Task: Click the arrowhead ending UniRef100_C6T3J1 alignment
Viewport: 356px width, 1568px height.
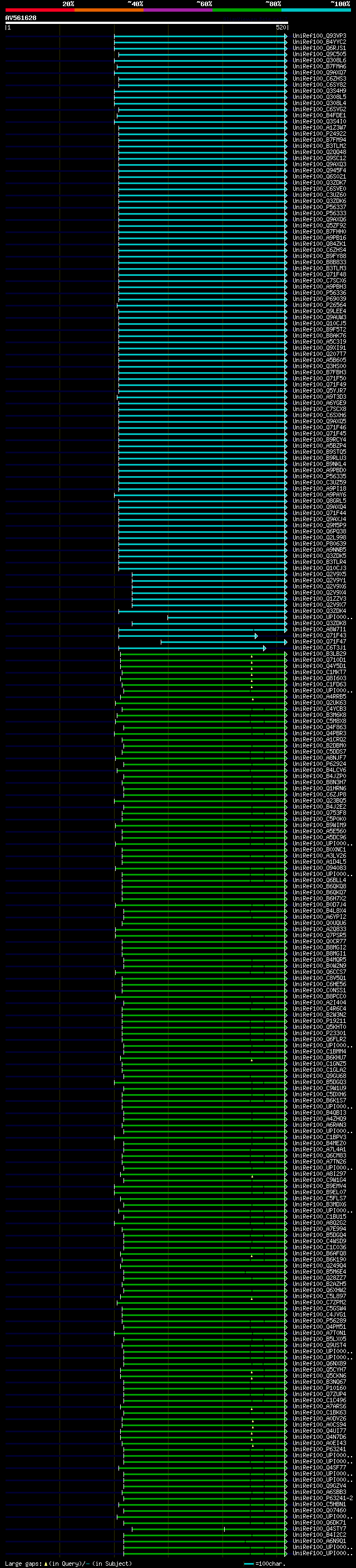Action: (265, 647)
